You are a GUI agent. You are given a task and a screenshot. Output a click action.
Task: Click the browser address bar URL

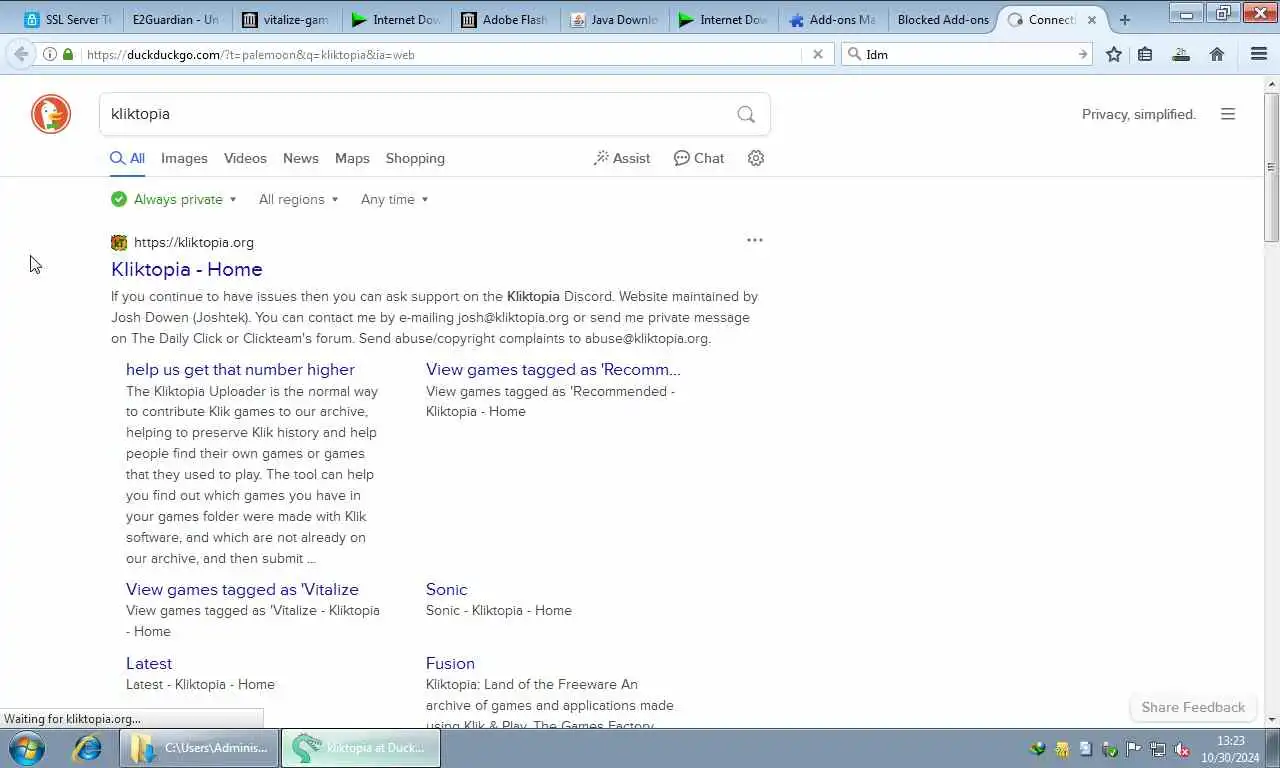coord(251,54)
